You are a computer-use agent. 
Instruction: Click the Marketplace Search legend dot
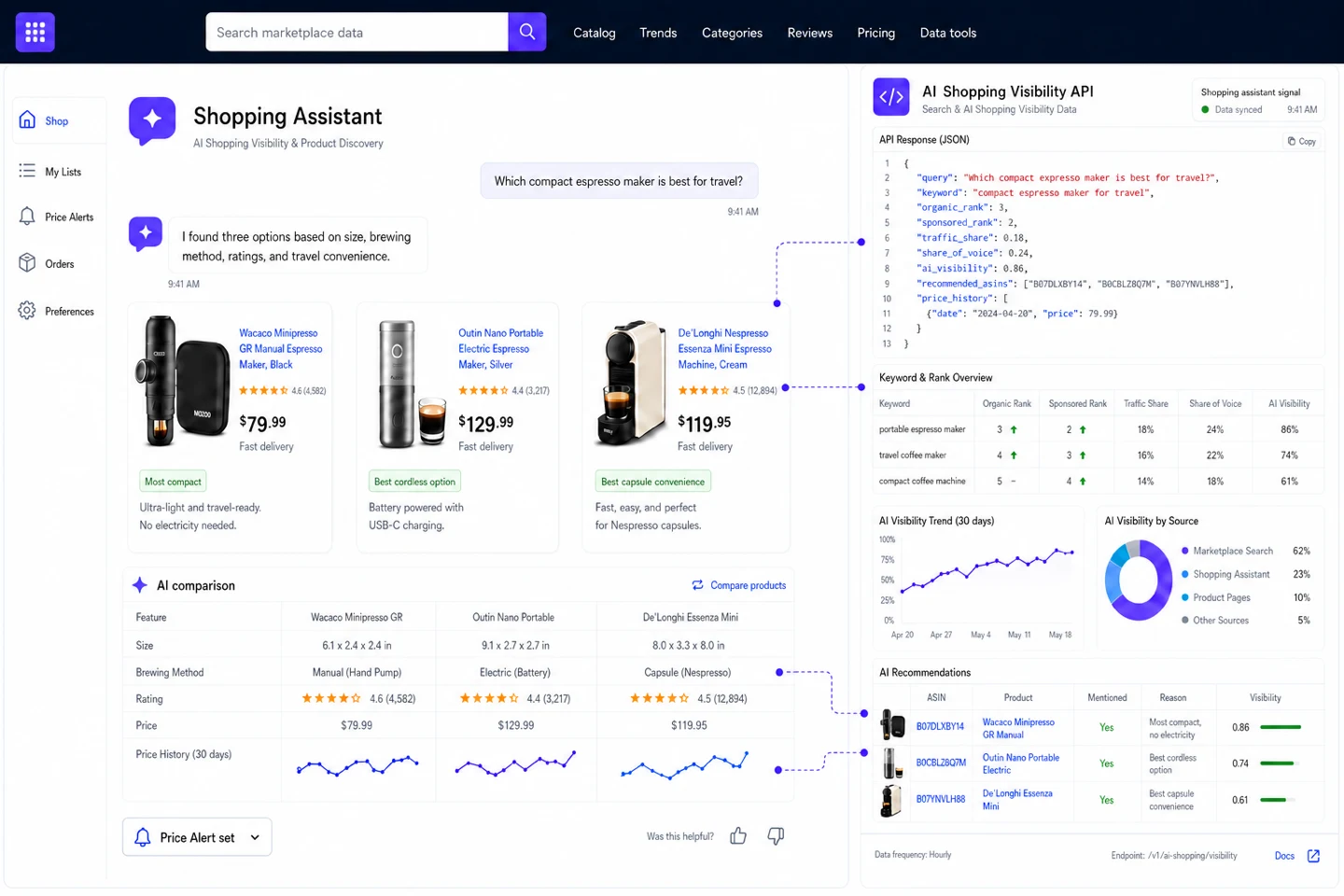coord(1185,551)
